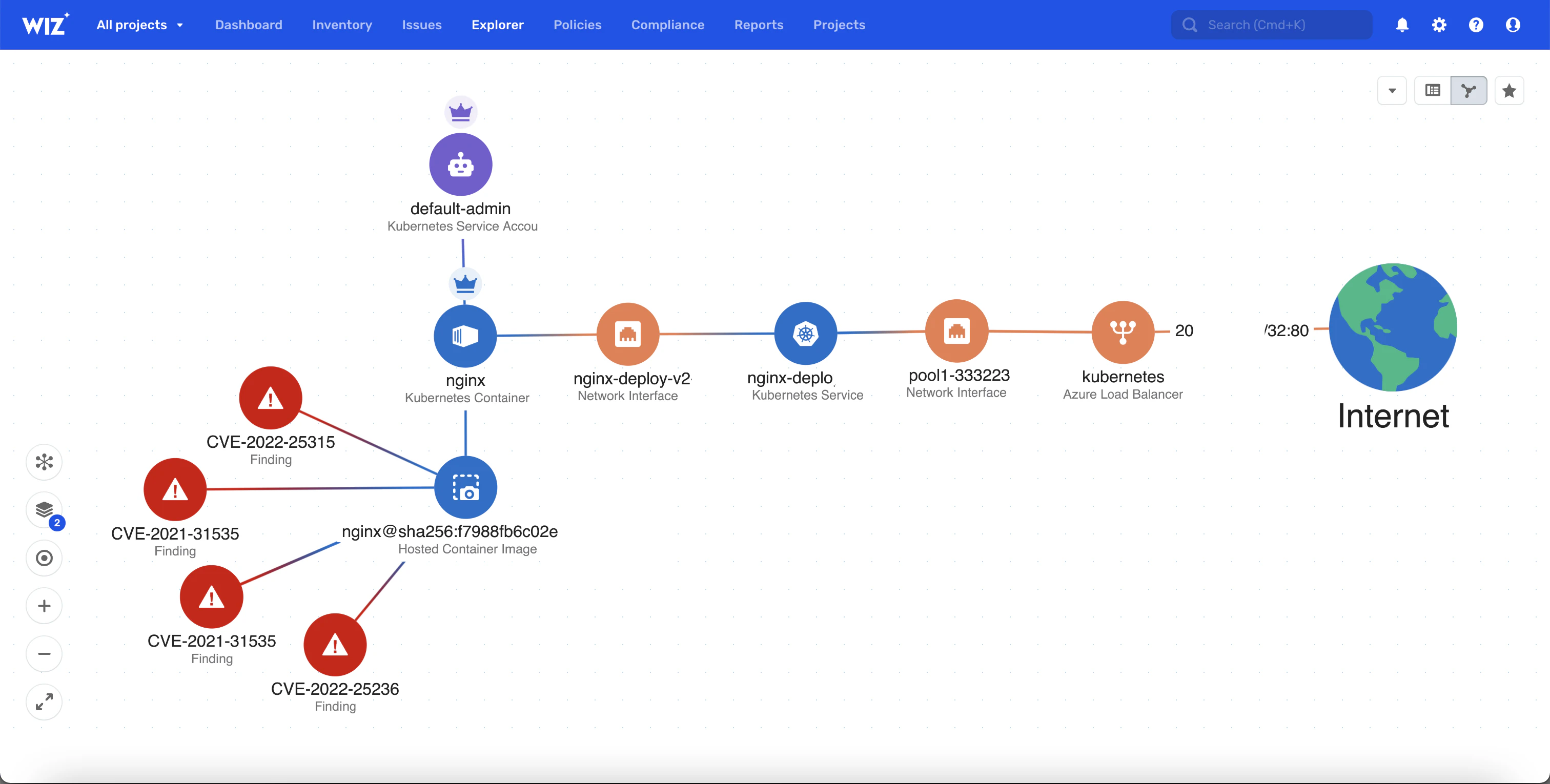Open the settings gear menu

[1439, 24]
